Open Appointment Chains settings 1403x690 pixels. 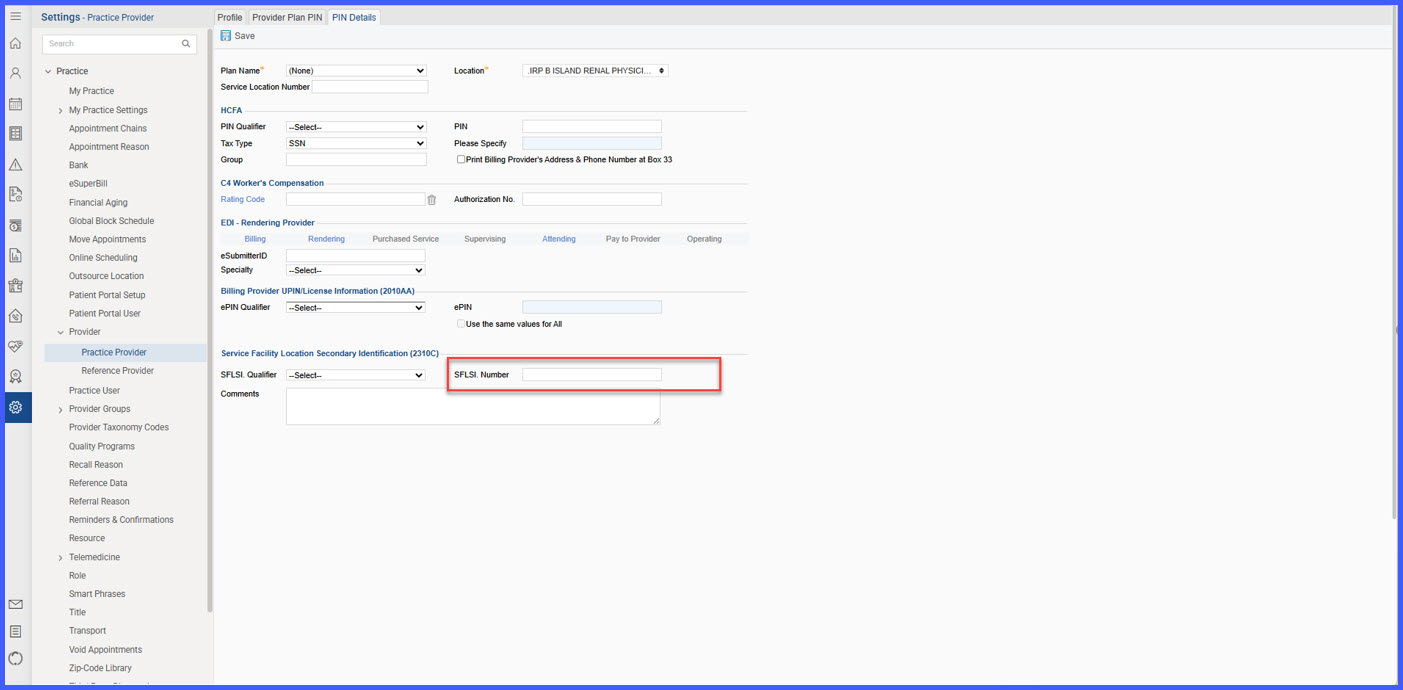[108, 128]
